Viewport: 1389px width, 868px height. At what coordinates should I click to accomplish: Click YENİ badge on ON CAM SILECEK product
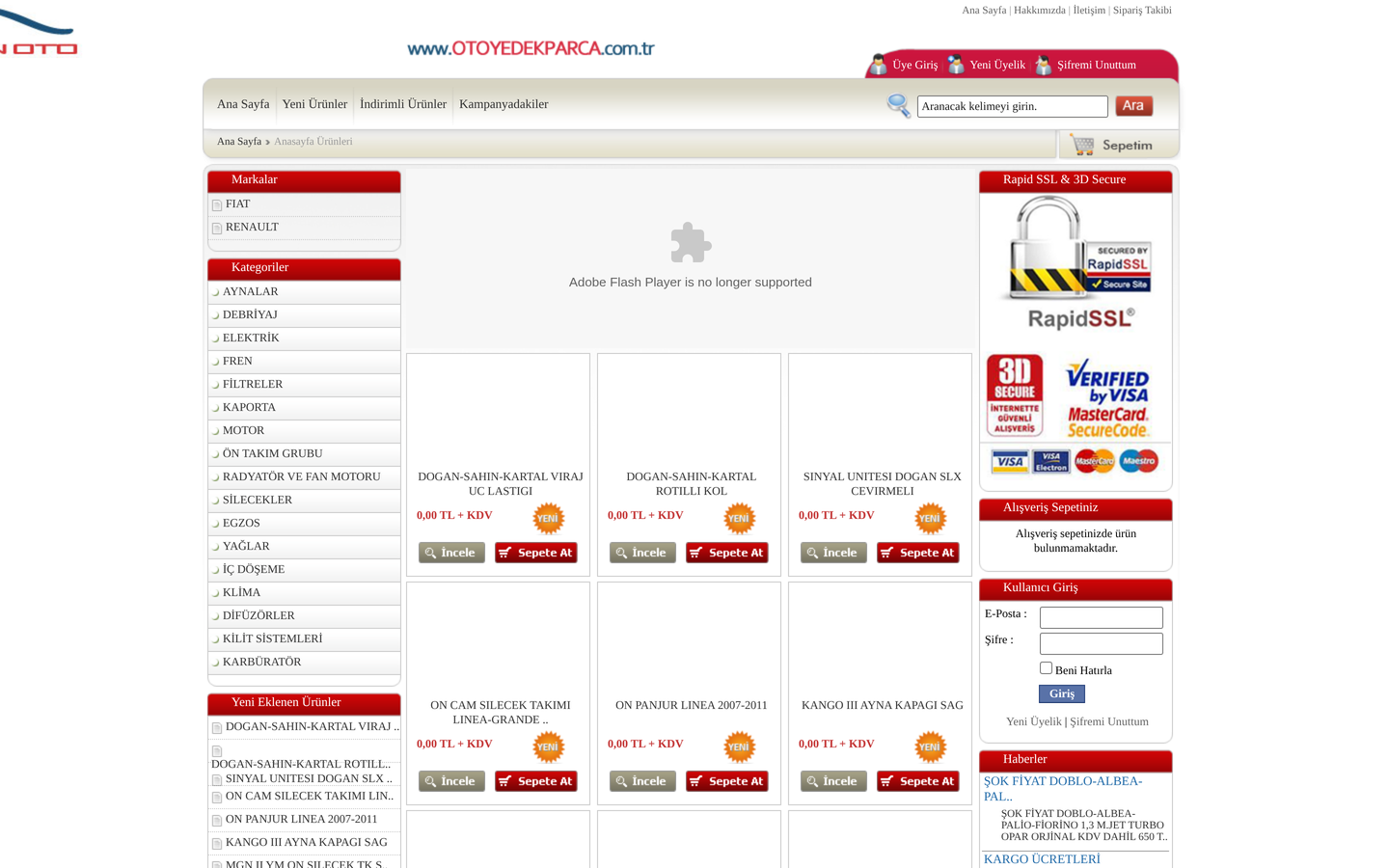click(x=548, y=746)
